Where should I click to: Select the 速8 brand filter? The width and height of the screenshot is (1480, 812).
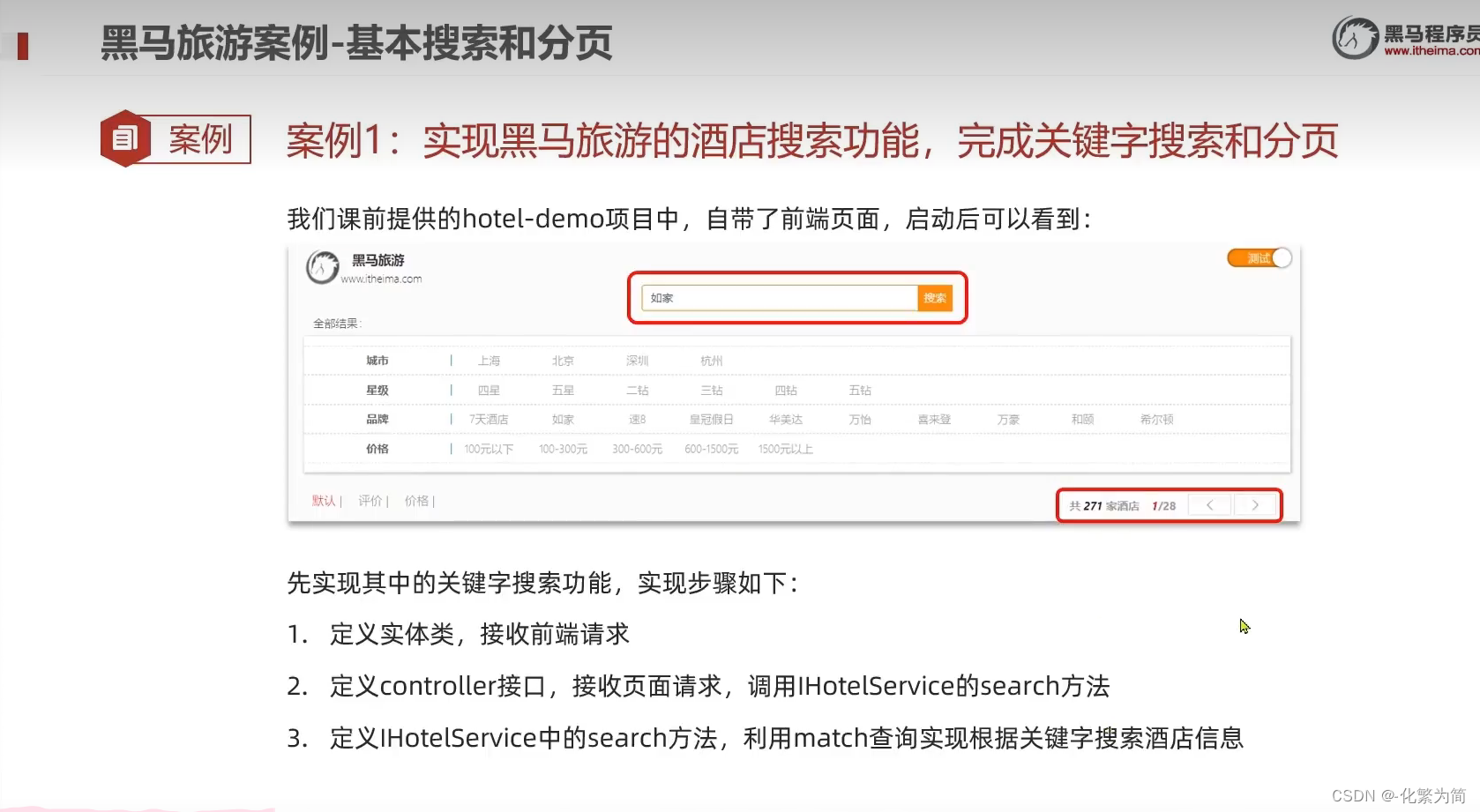(637, 420)
